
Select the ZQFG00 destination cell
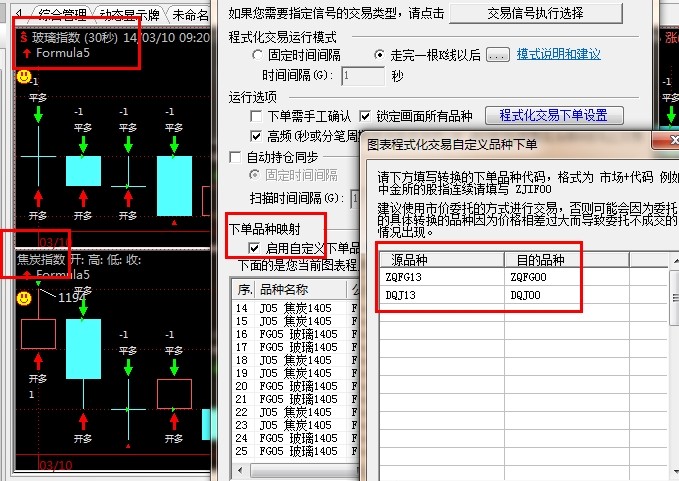coord(567,277)
